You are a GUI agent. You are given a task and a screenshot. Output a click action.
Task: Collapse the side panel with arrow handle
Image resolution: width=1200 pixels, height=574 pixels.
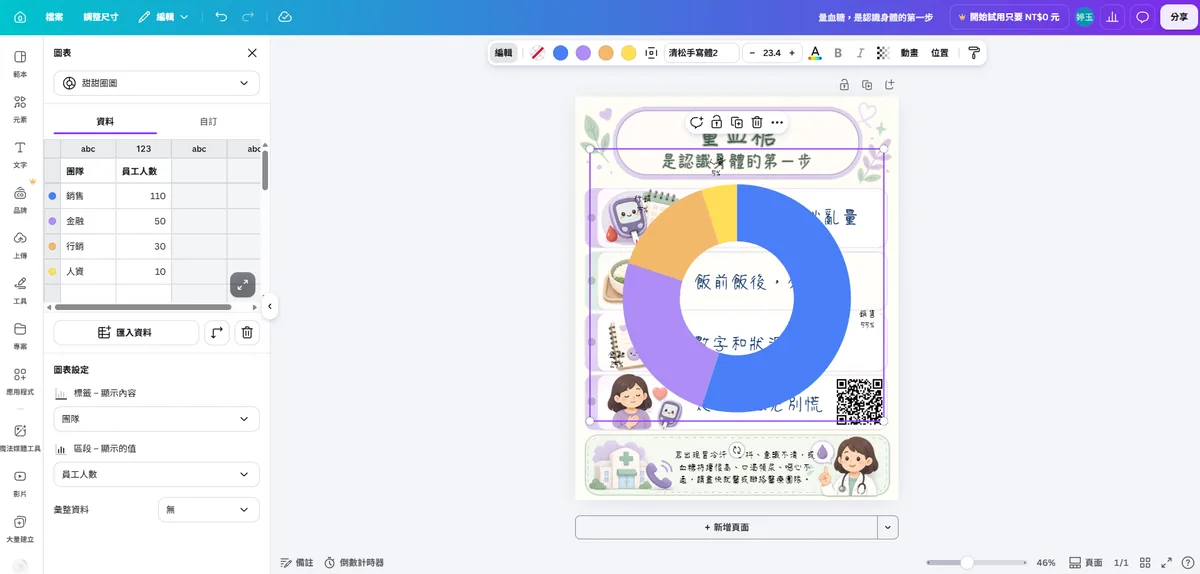270,307
